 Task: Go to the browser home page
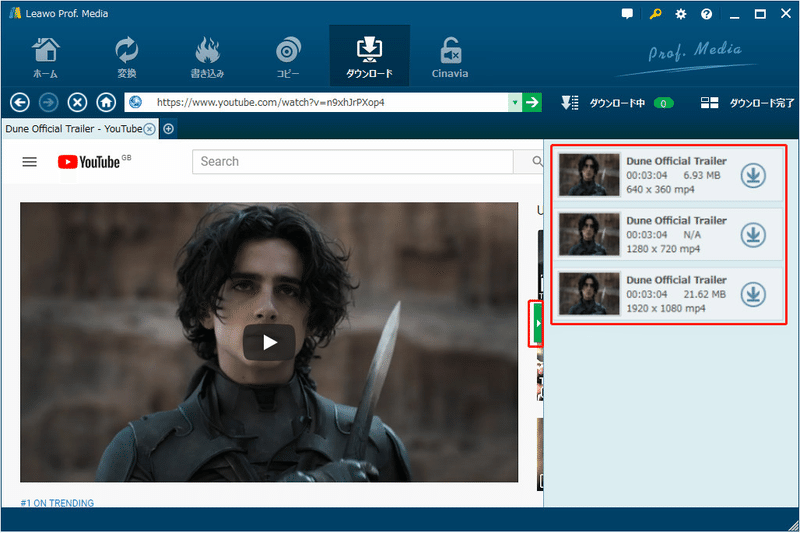point(106,103)
